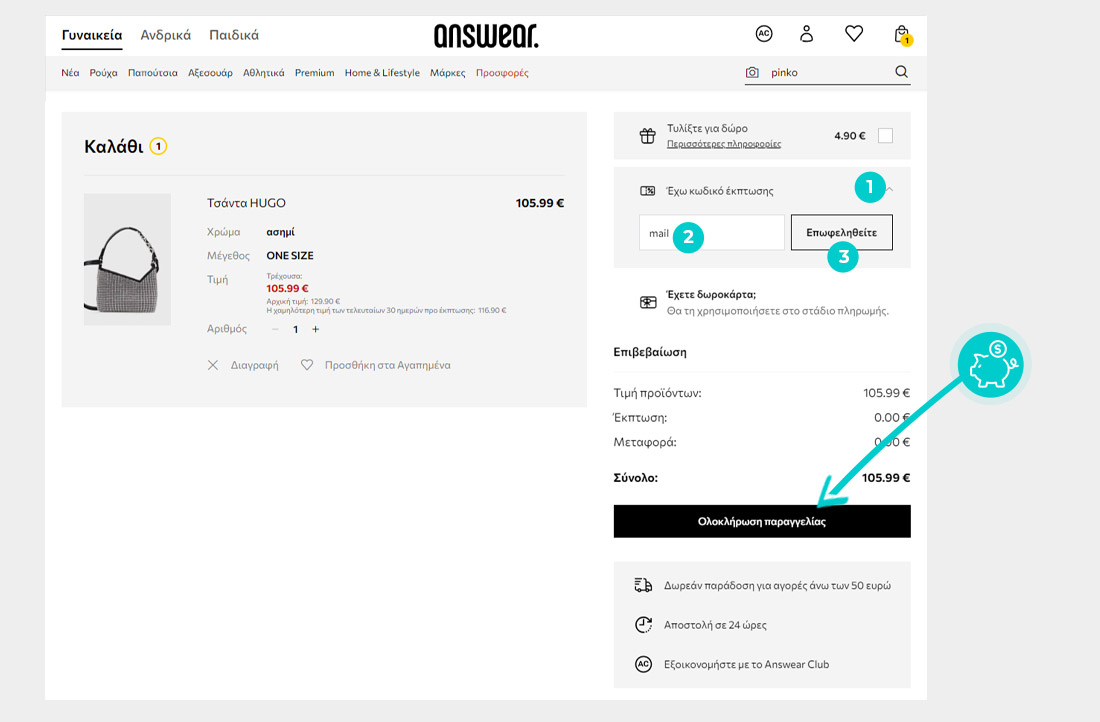
Task: Click the magnifier search icon
Action: pos(901,72)
